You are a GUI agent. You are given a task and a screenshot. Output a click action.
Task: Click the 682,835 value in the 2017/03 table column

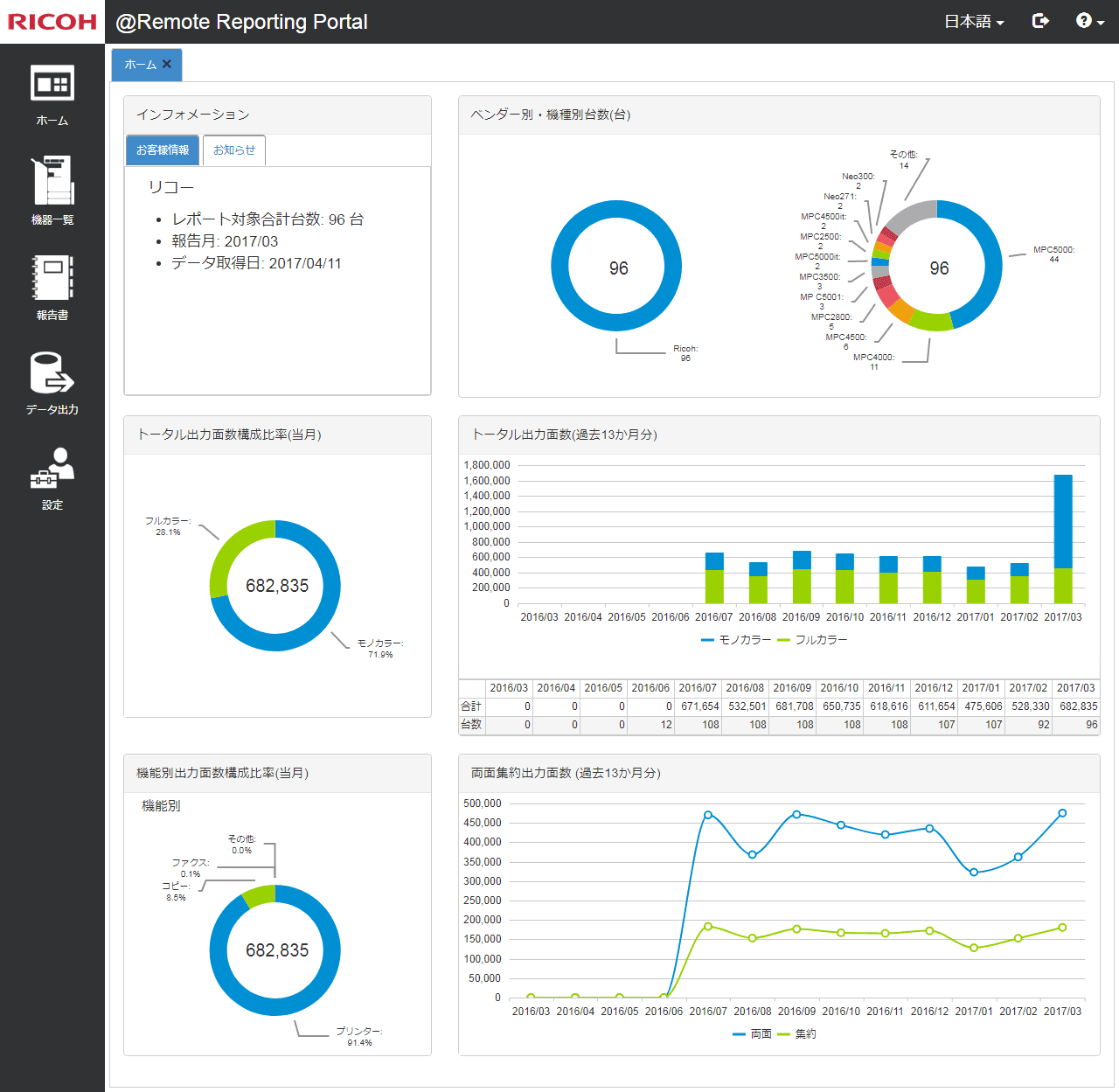pos(1075,706)
